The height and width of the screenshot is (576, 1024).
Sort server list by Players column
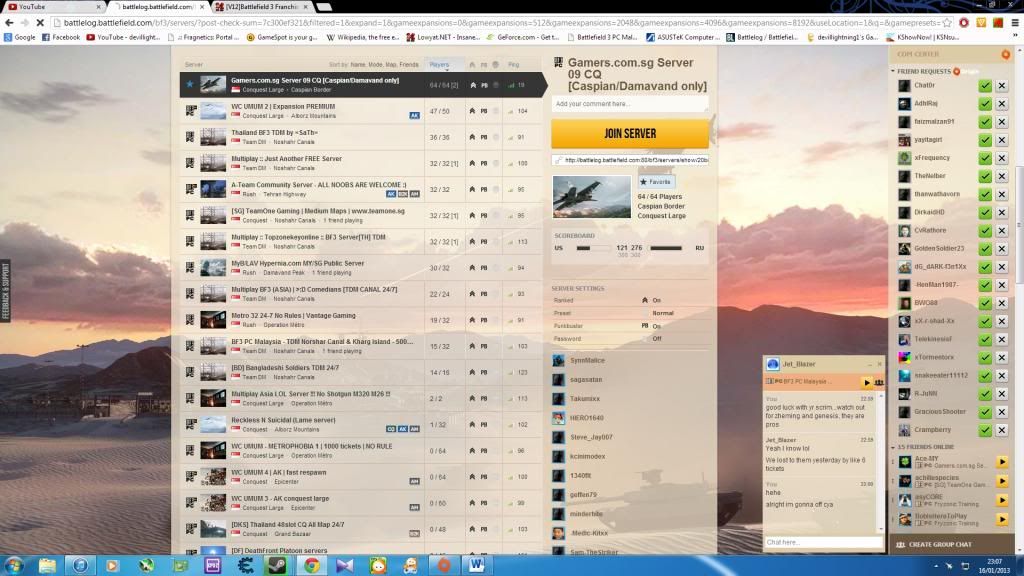(x=439, y=64)
